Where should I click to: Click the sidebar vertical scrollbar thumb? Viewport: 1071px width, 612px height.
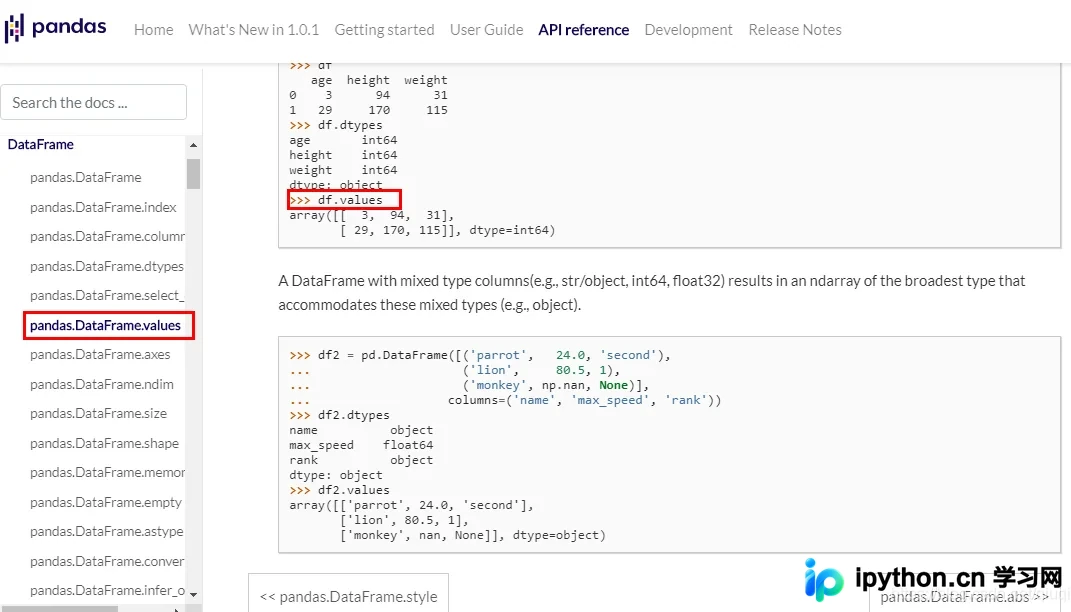(x=193, y=173)
